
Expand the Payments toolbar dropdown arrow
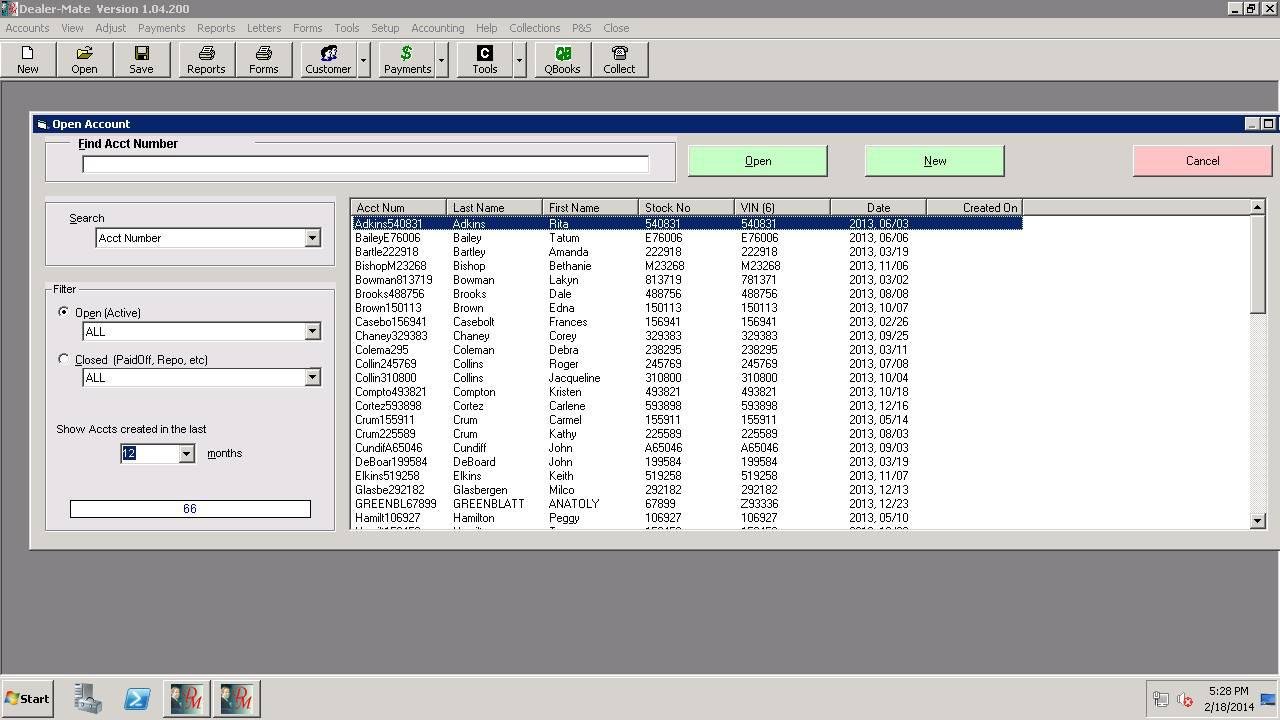441,59
